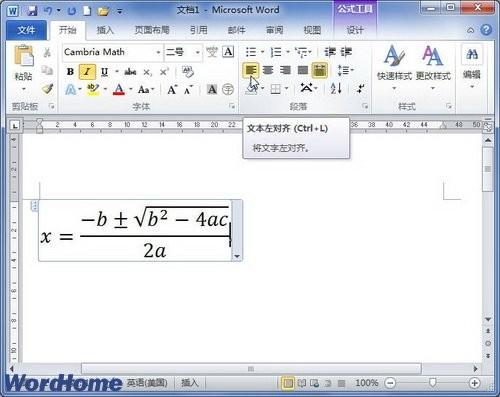Click the Undo arrow in quick access toolbar
500x397 pixels.
point(48,11)
